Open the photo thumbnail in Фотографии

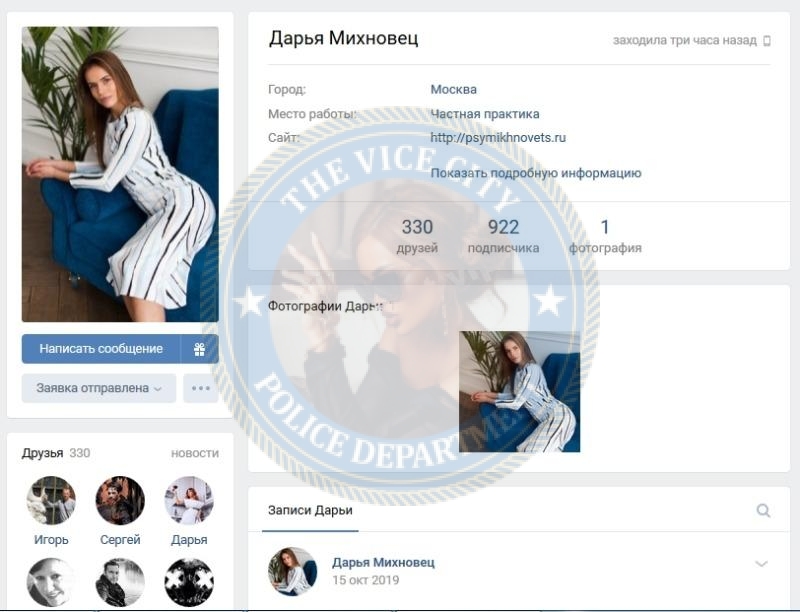pyautogui.click(x=519, y=392)
